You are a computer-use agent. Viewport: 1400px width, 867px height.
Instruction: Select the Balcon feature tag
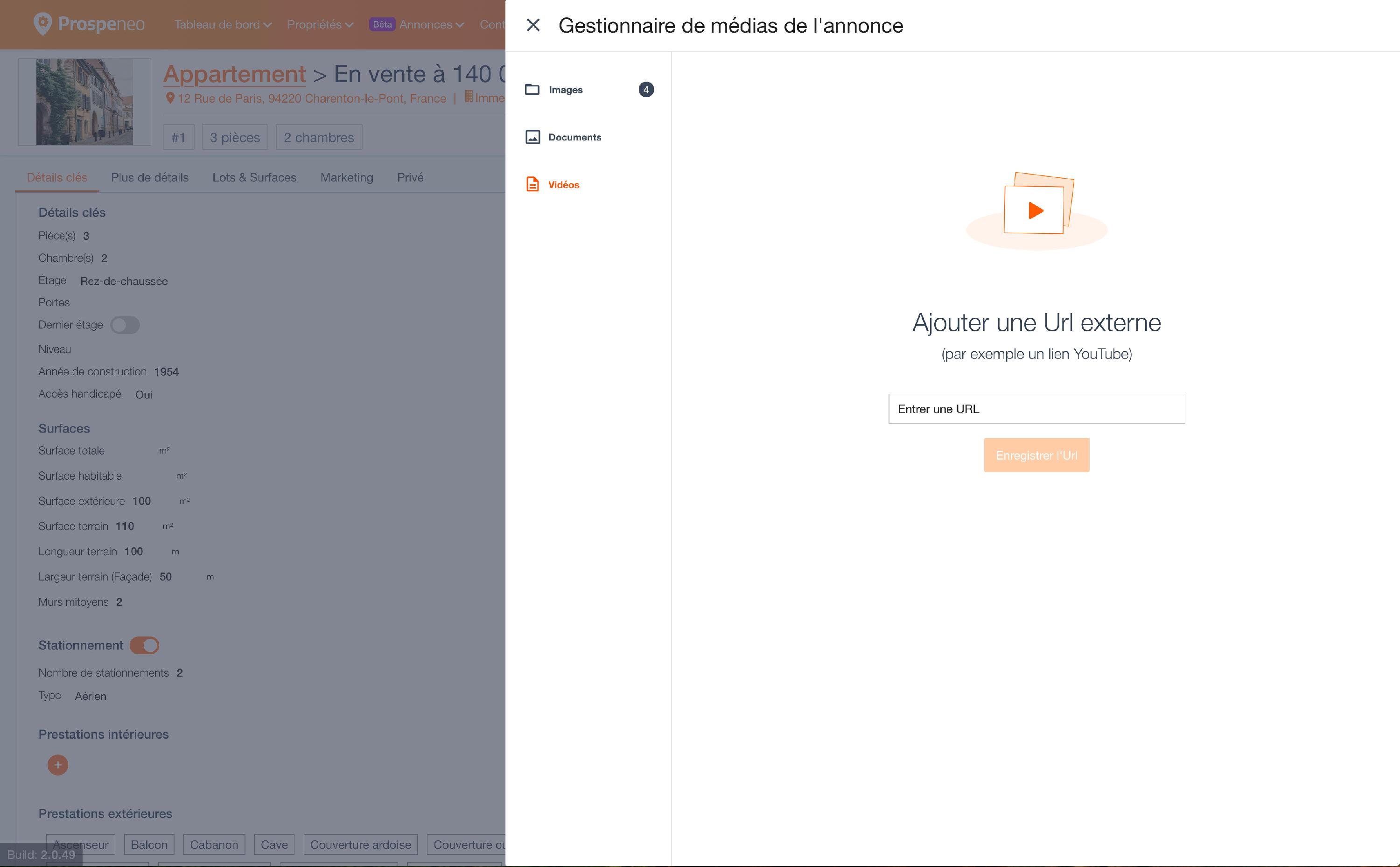click(149, 845)
